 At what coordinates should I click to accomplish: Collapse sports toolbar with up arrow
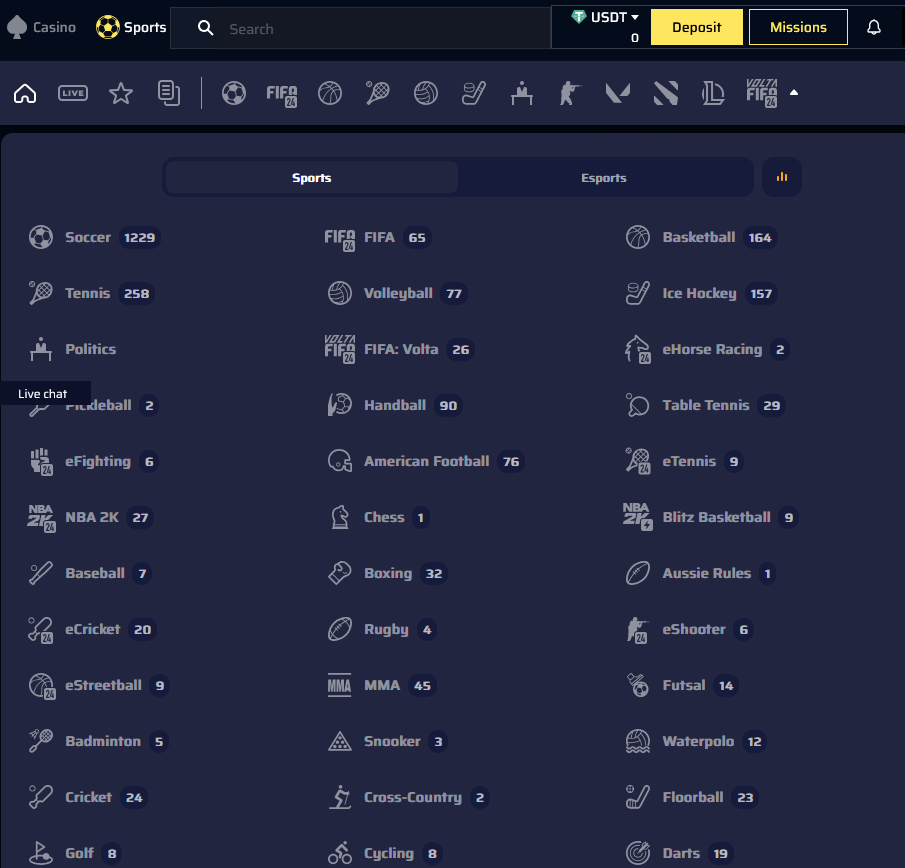click(794, 92)
